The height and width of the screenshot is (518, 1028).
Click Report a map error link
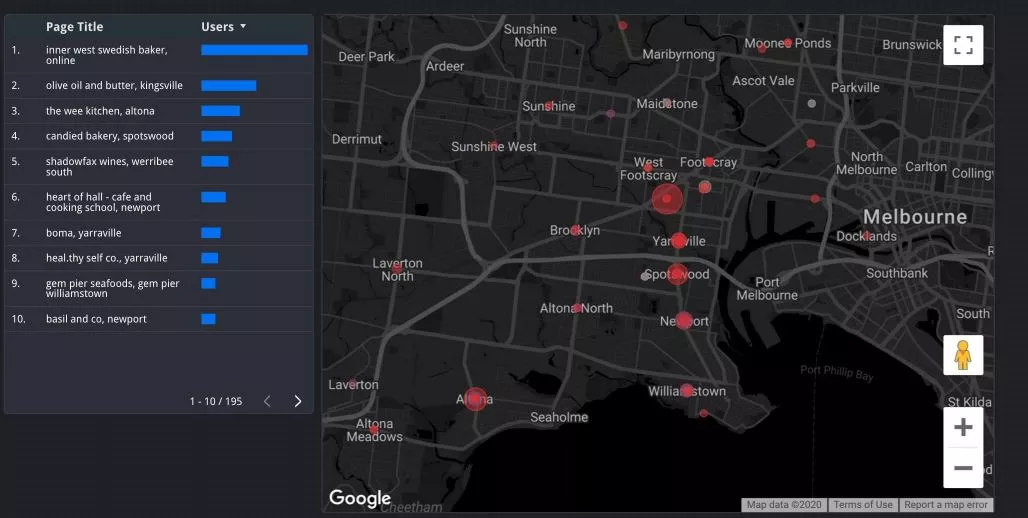(945, 505)
